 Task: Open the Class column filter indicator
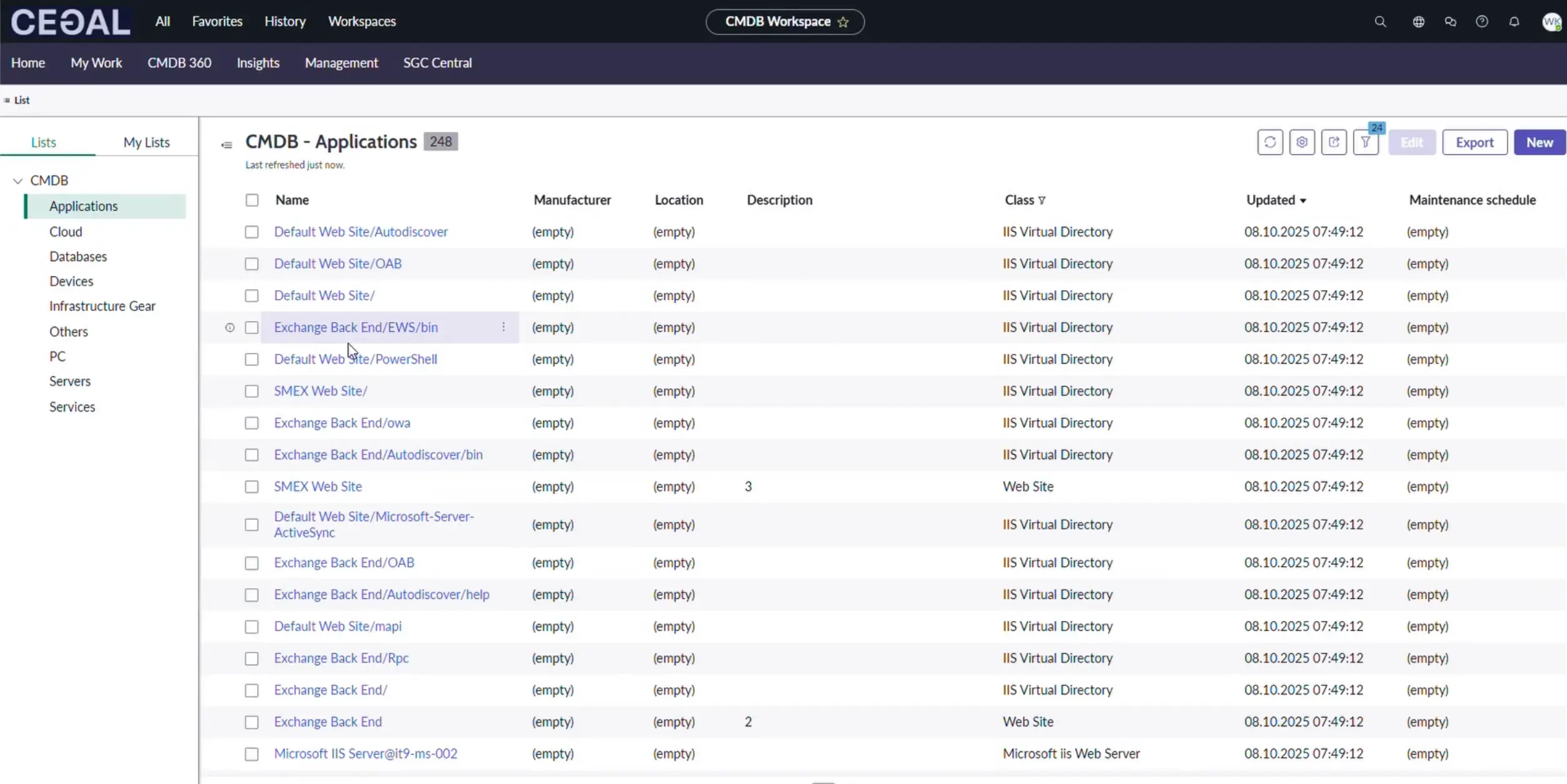[1042, 201]
